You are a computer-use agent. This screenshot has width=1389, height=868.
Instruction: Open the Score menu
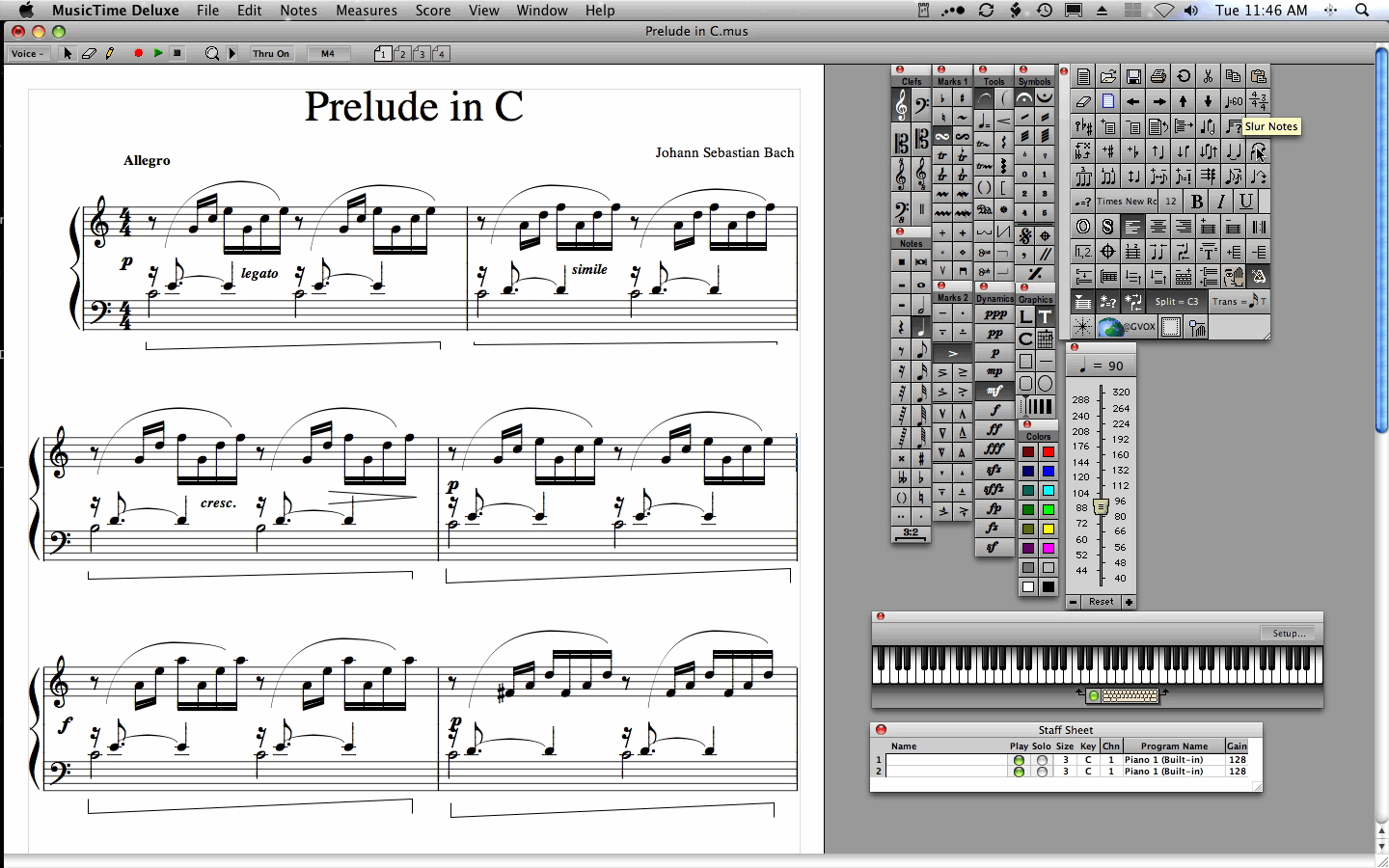click(x=433, y=11)
